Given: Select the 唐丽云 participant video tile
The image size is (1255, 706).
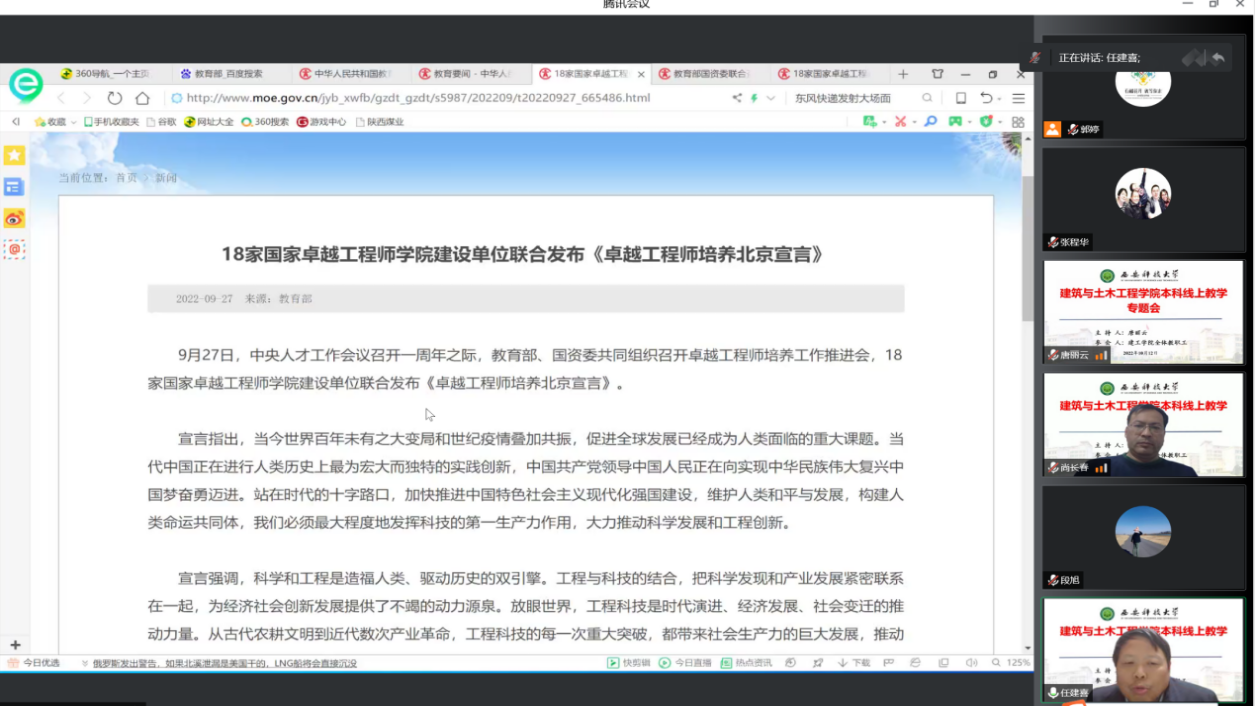Looking at the screenshot, I should (1144, 312).
